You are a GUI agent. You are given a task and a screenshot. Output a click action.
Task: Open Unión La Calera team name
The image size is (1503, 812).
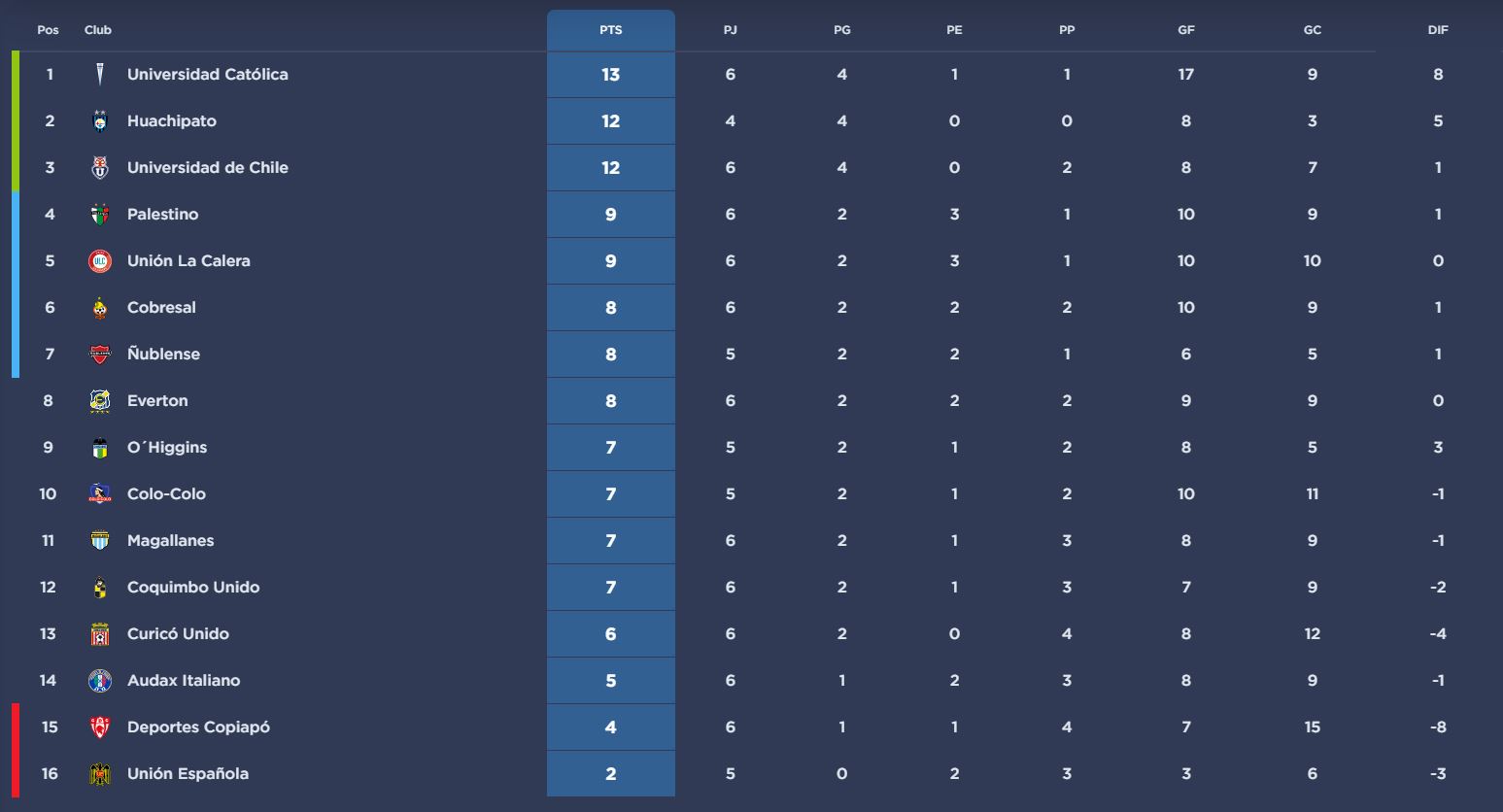[x=188, y=261]
